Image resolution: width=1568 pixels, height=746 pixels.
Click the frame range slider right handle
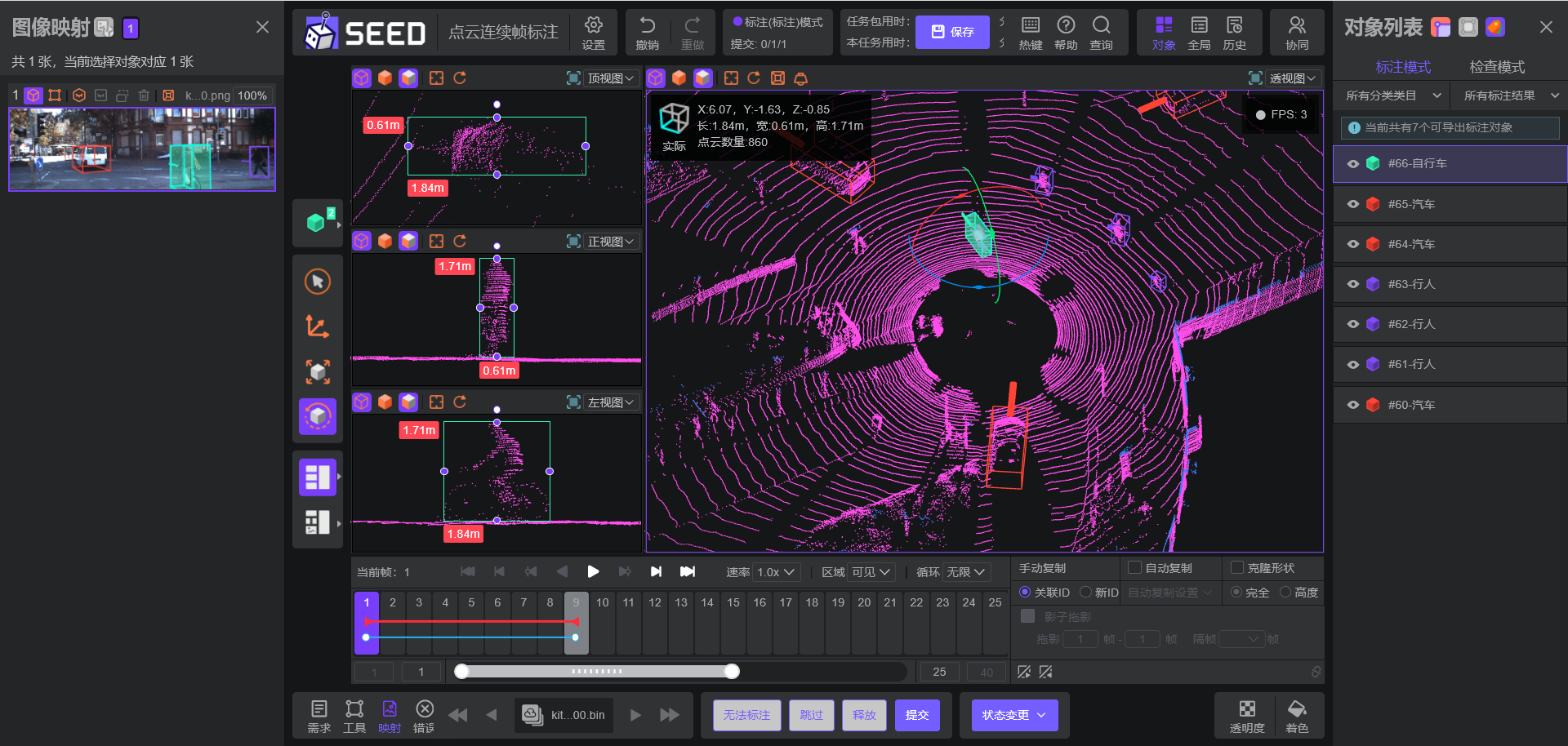pyautogui.click(x=733, y=671)
